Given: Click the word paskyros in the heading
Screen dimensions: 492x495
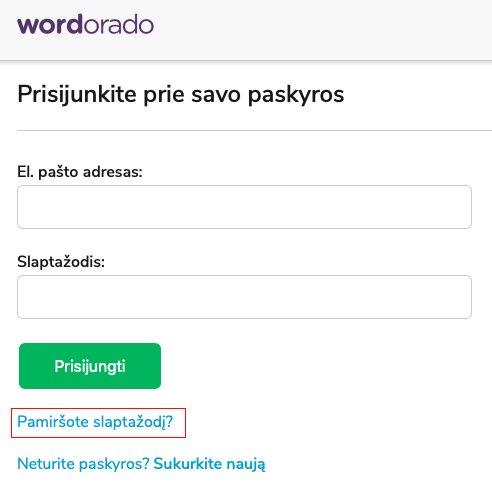Looking at the screenshot, I should coord(296,95).
